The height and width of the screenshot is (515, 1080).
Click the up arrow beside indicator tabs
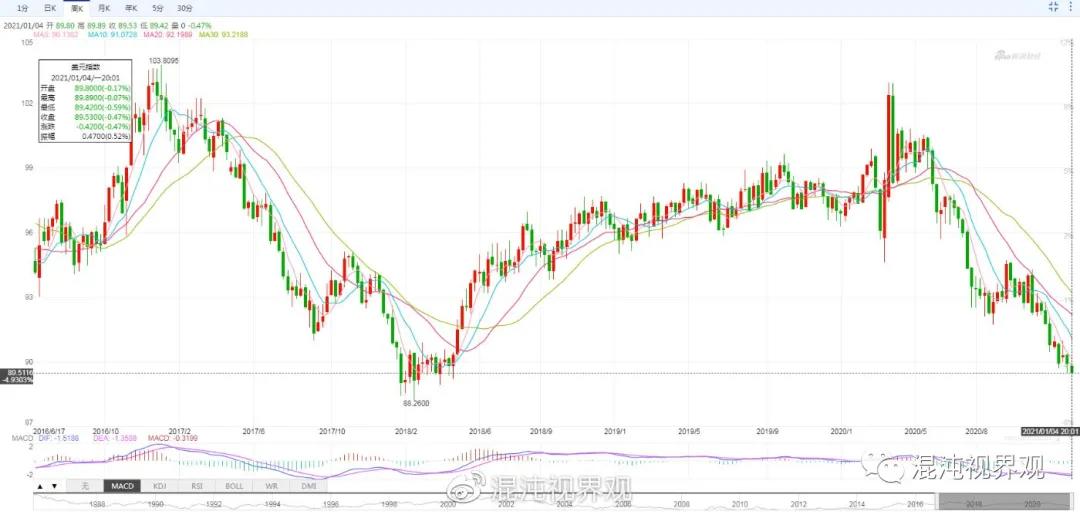pos(40,486)
